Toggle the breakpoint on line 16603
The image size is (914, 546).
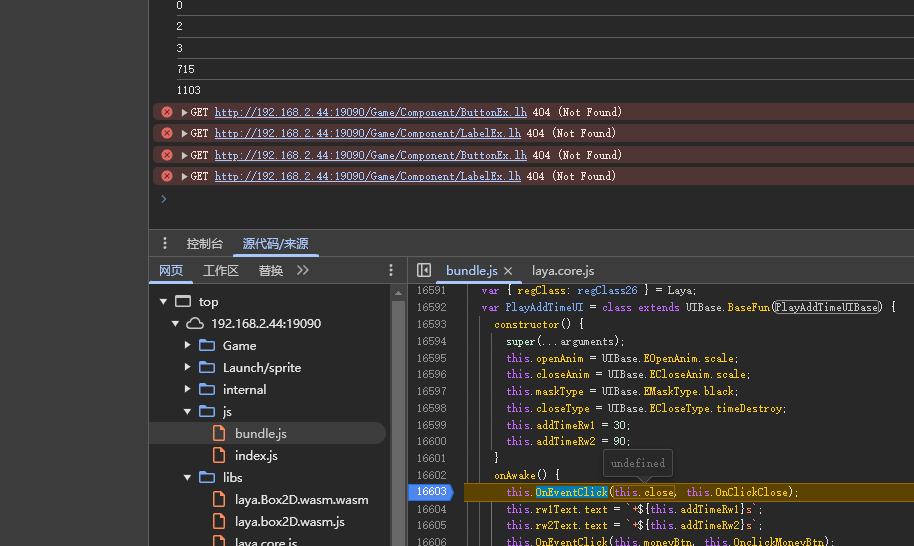point(431,492)
